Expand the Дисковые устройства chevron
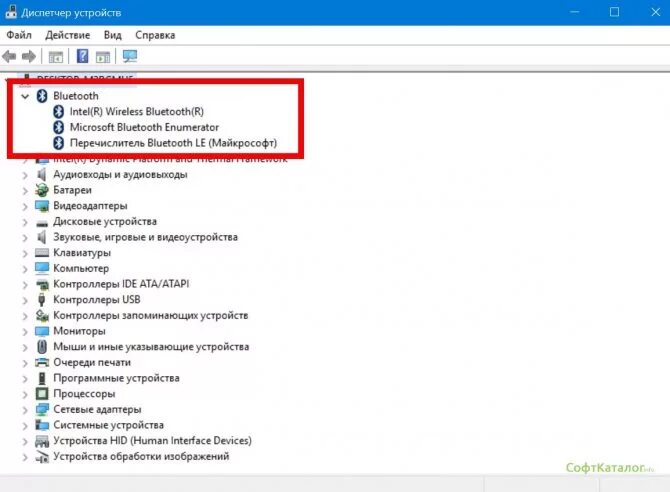670x492 pixels. click(25, 222)
